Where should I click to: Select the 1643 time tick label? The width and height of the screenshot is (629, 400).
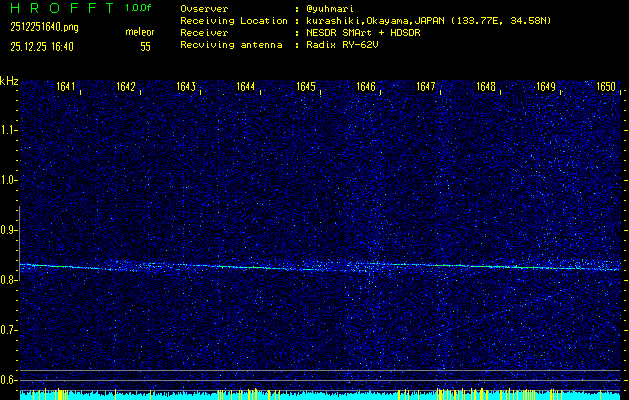185,87
